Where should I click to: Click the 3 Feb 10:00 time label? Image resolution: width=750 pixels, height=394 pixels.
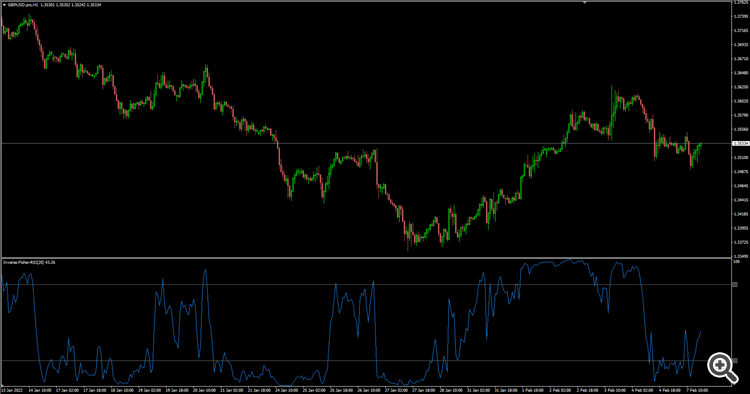tap(614, 391)
